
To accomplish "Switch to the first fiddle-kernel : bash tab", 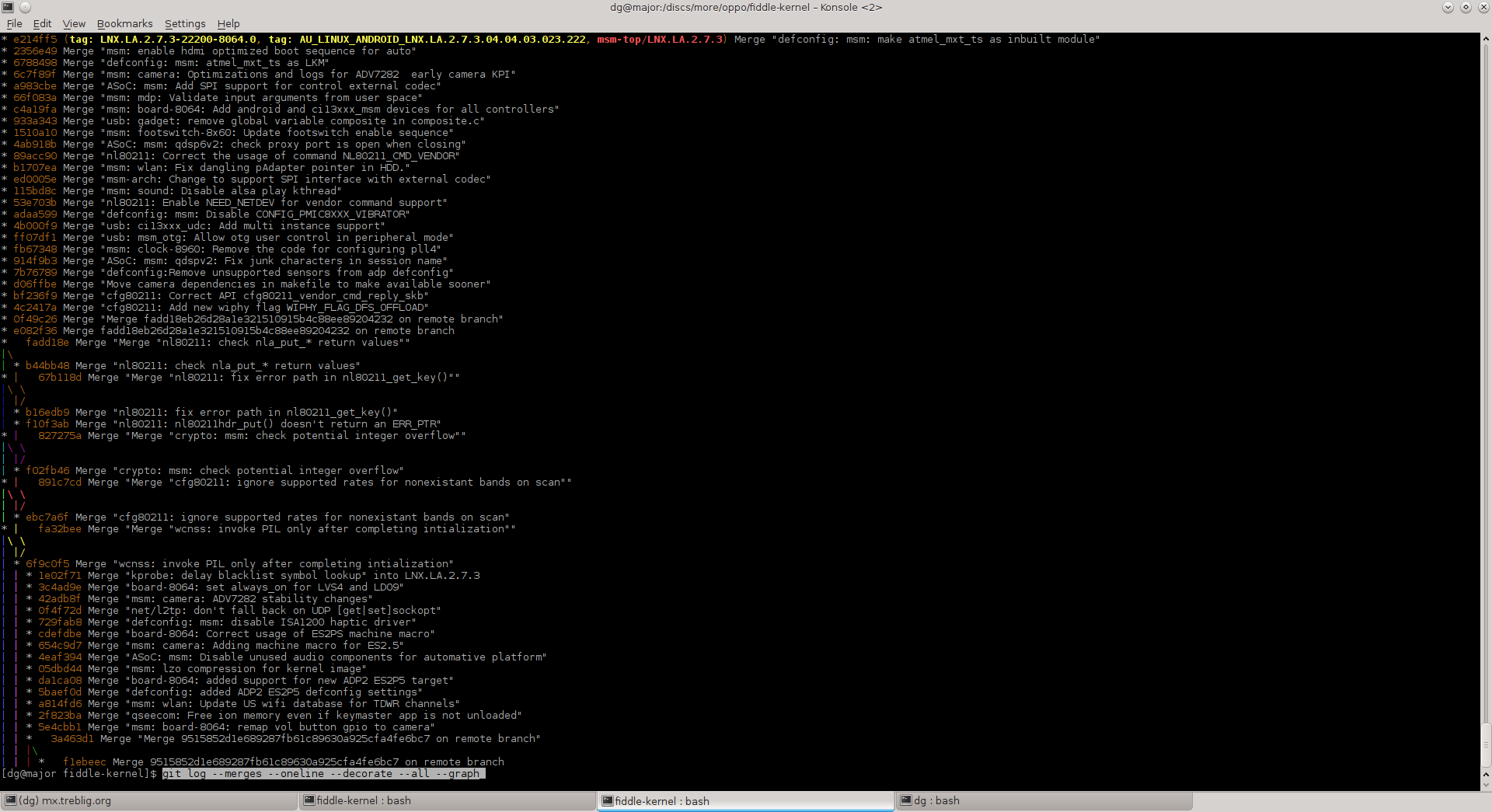I will click(448, 800).
